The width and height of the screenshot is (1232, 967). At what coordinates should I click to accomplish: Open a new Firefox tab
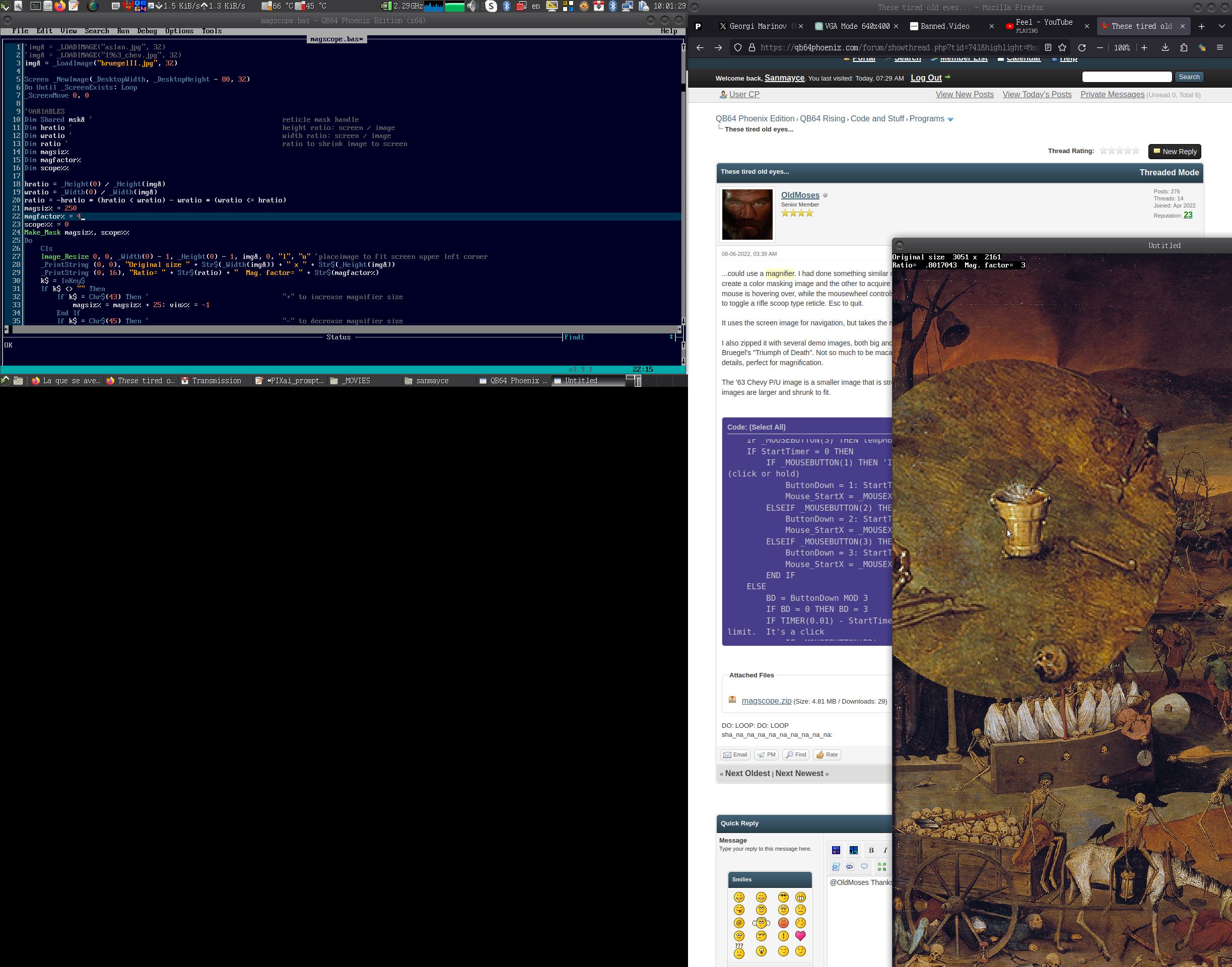tap(1201, 27)
